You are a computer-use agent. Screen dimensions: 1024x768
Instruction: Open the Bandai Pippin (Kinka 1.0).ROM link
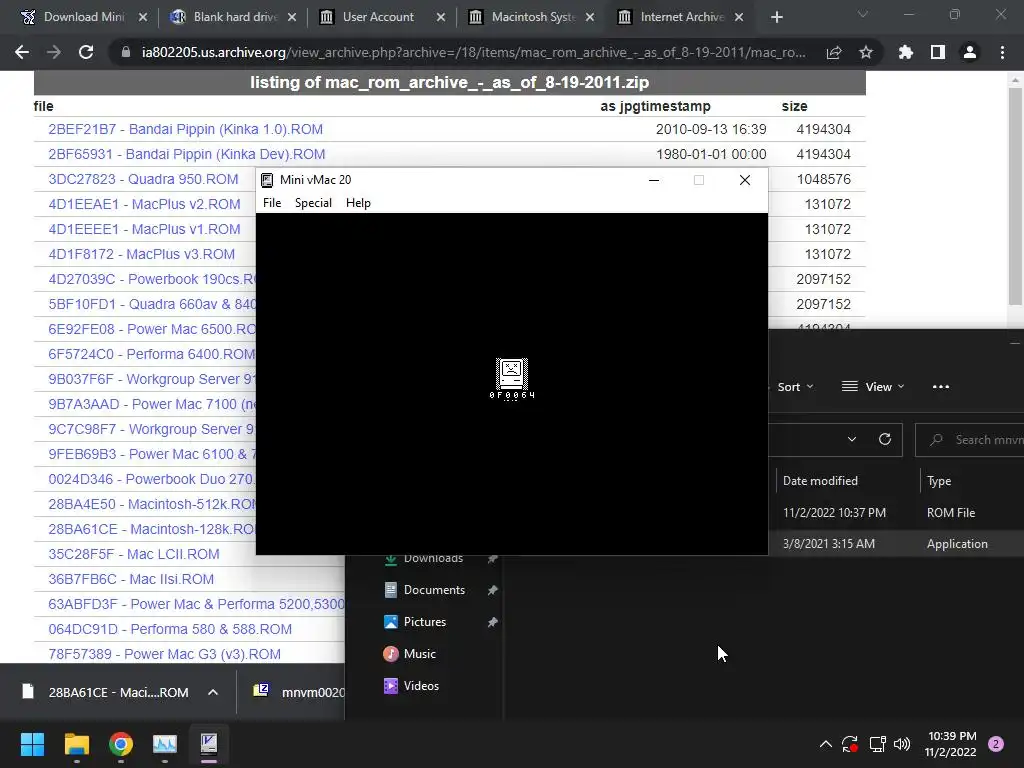point(185,129)
